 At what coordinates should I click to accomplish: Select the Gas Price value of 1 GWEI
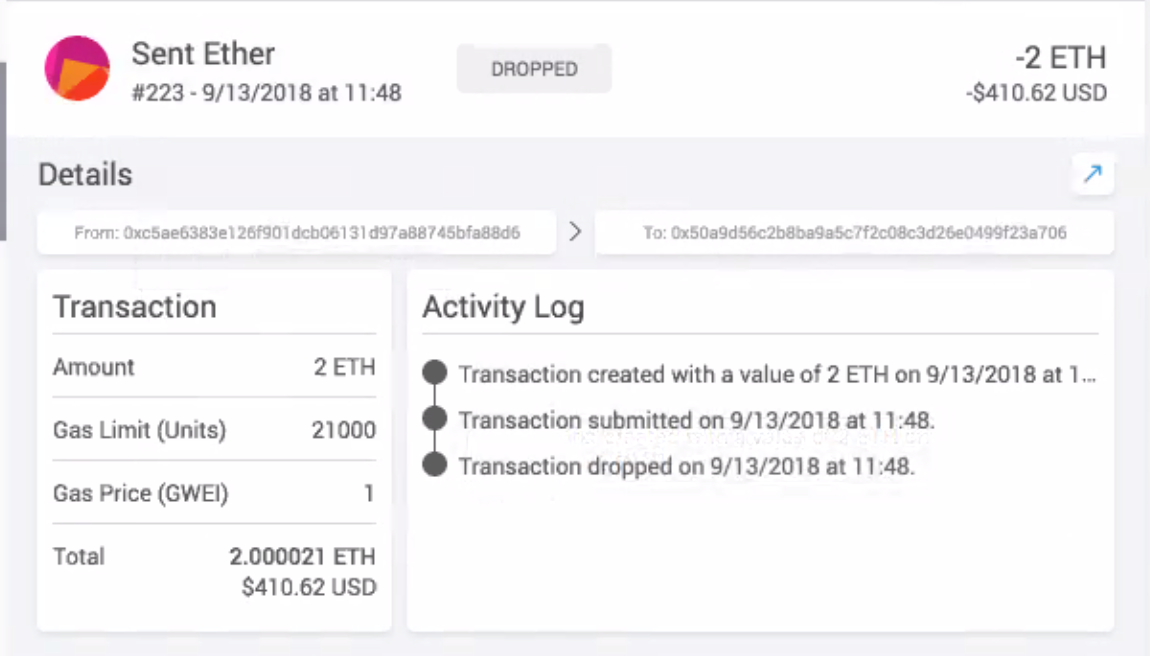tap(367, 492)
